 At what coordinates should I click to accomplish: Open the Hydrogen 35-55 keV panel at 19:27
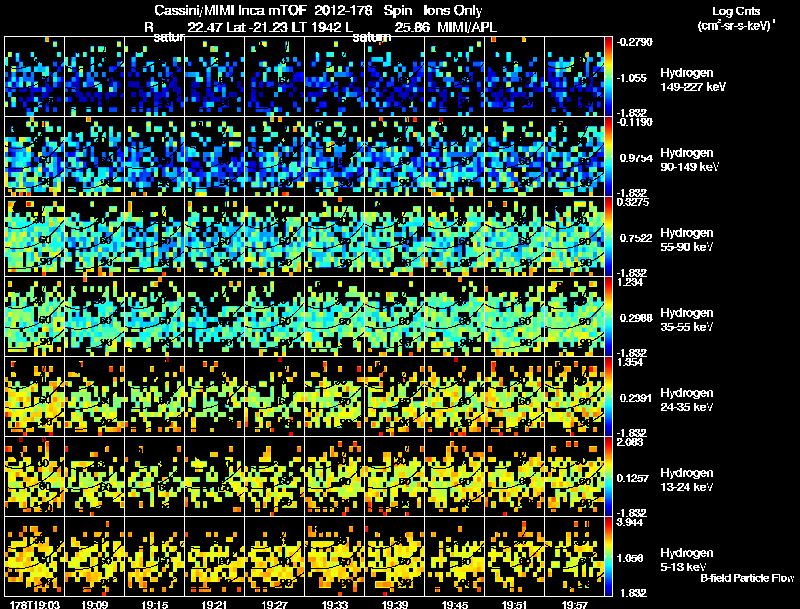(x=274, y=317)
